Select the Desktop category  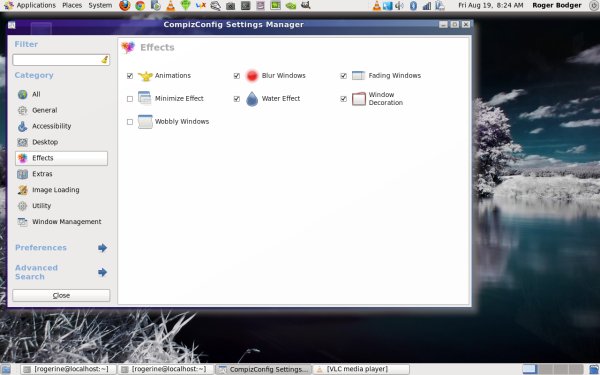coord(61,142)
